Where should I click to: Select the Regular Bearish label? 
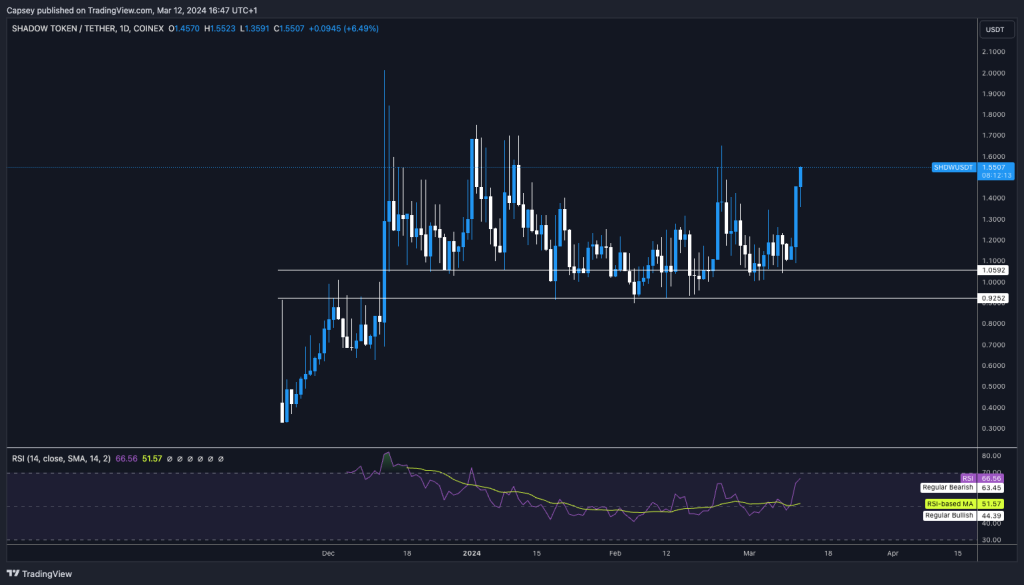946,488
